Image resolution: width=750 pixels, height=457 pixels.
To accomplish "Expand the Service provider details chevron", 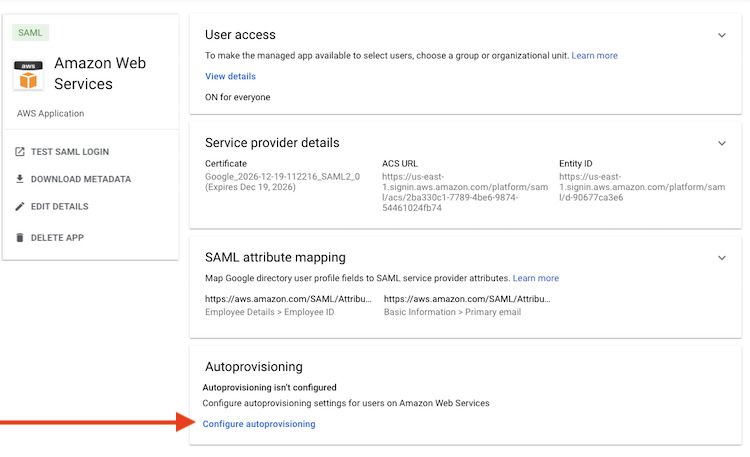I will pyautogui.click(x=722, y=143).
